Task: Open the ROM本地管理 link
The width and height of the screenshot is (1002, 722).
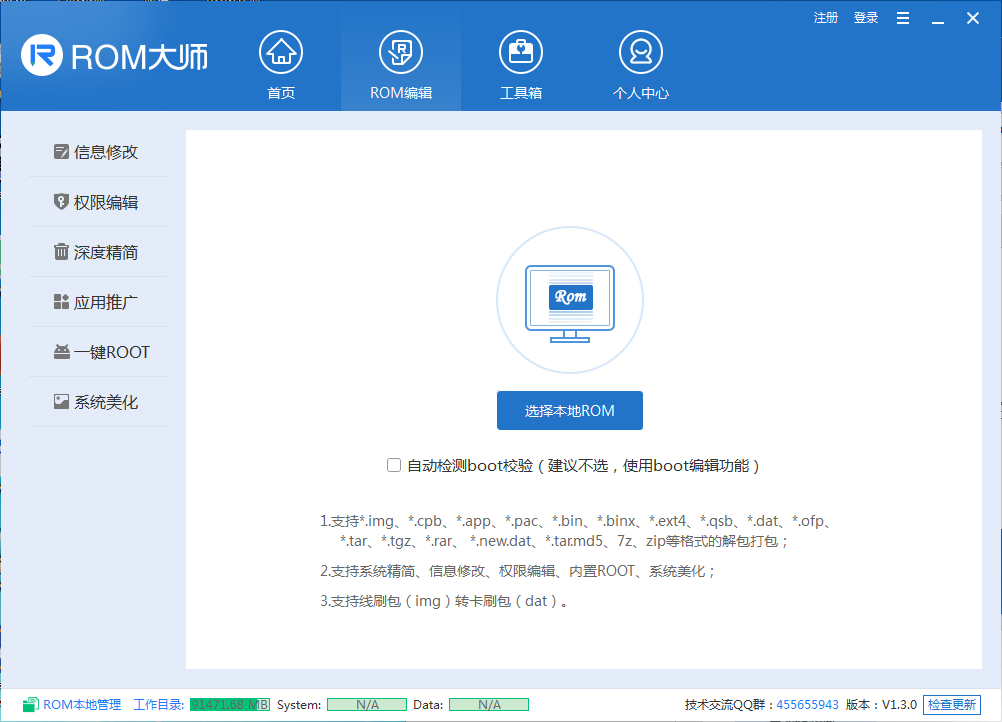Action: click(x=82, y=705)
